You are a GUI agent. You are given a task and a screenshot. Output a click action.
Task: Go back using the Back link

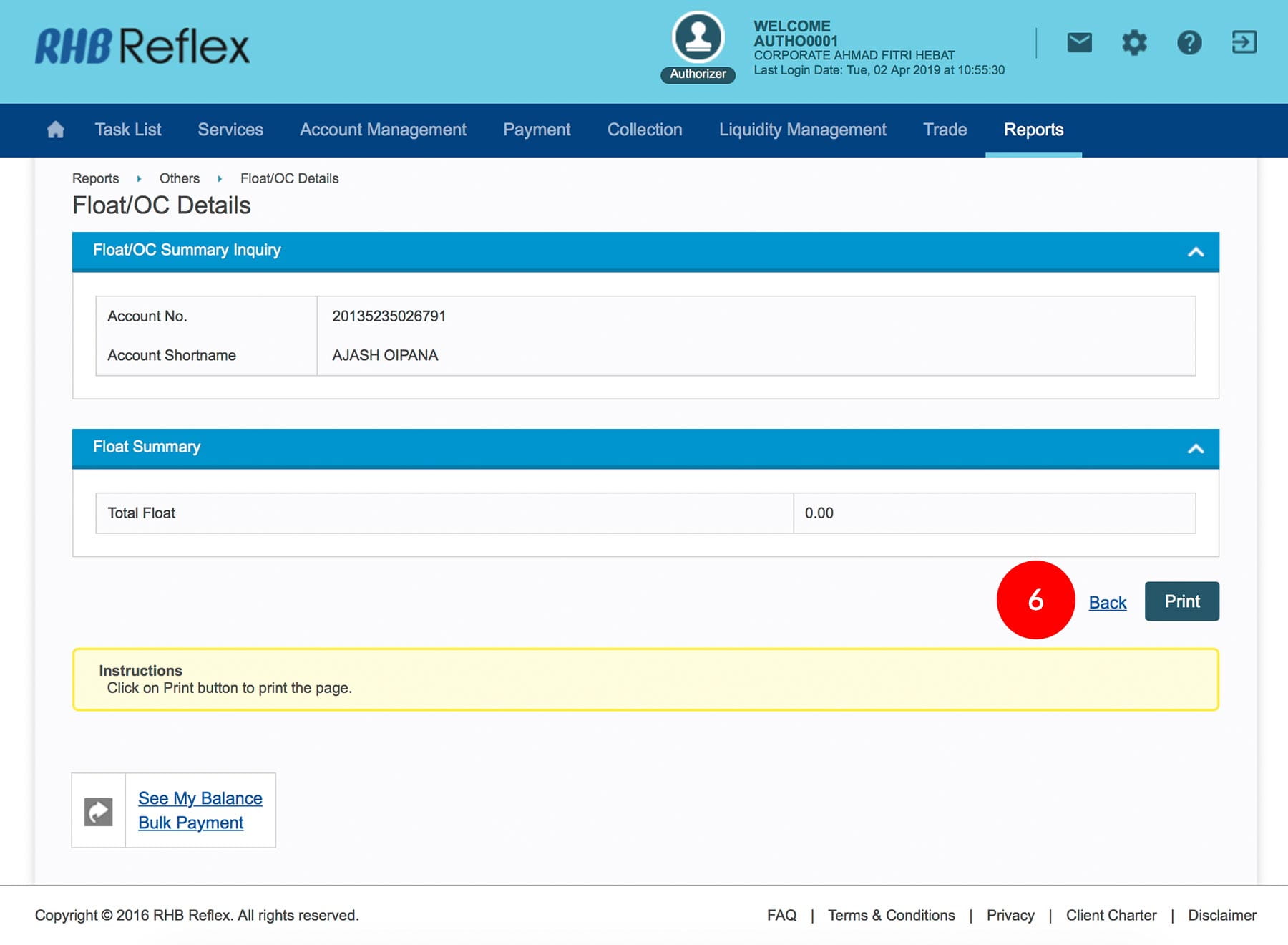point(1107,603)
